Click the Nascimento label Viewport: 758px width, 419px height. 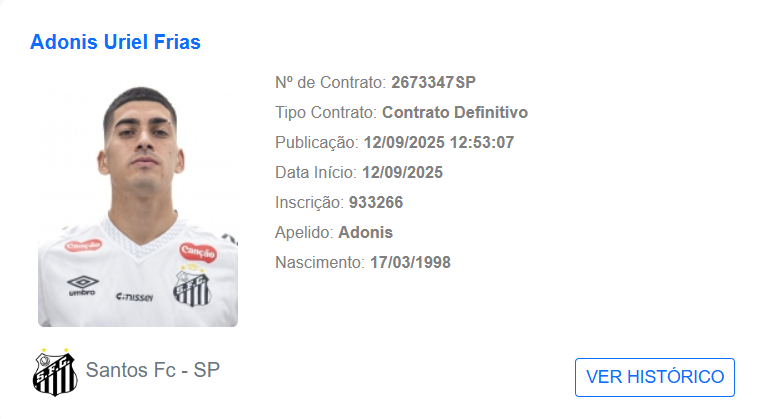[320, 262]
